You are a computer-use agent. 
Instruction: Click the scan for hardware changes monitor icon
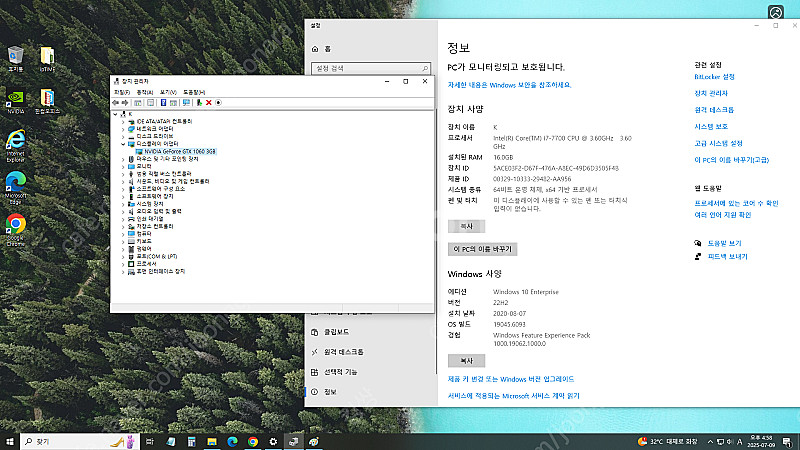tap(186, 103)
